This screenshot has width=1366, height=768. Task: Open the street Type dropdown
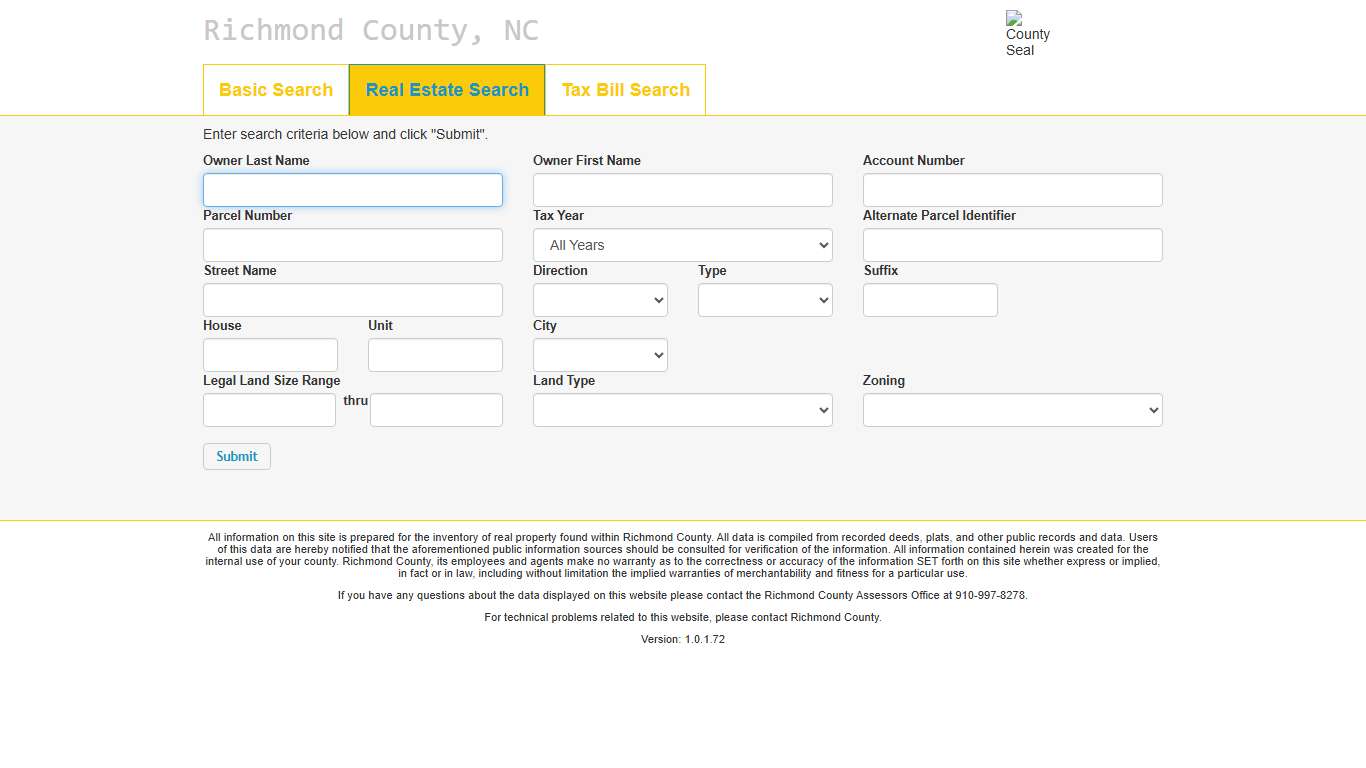pos(765,300)
